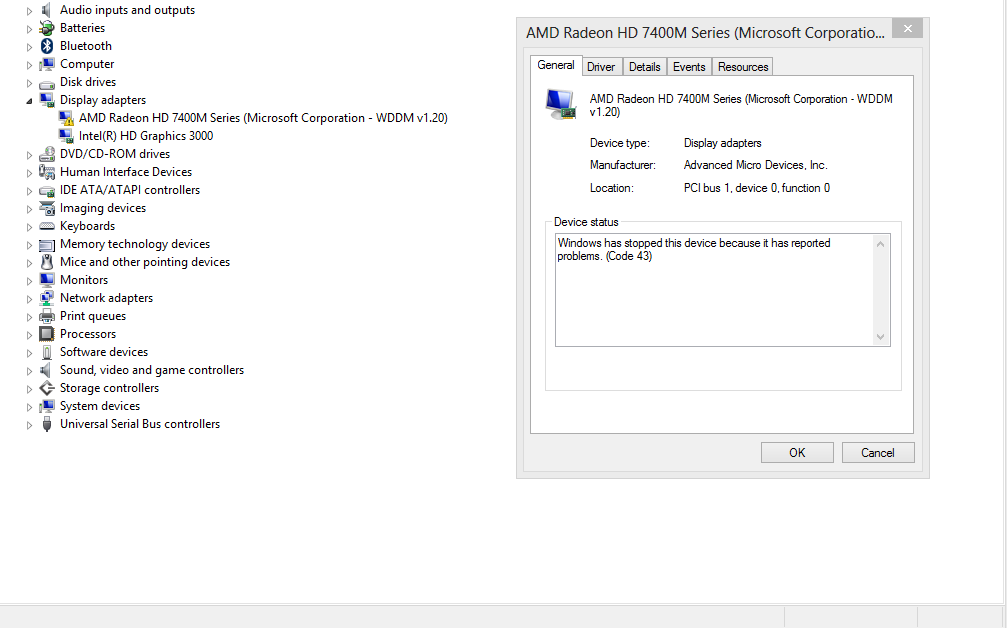Select the DVD/CD-ROM drives label
The width and height of the screenshot is (1007, 628).
115,154
